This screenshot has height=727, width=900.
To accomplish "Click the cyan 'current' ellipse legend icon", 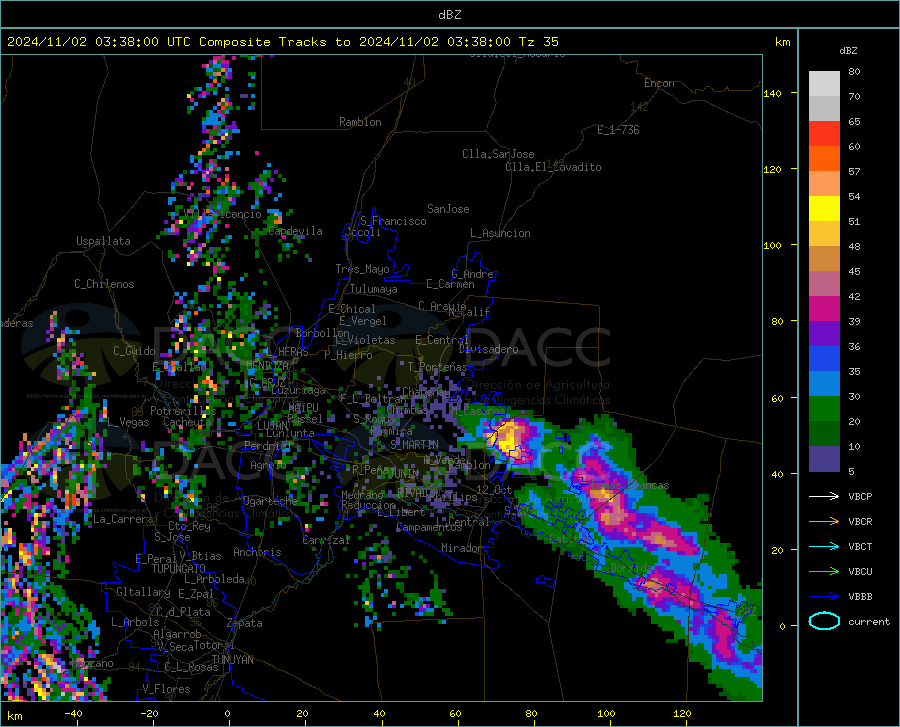I will point(824,621).
